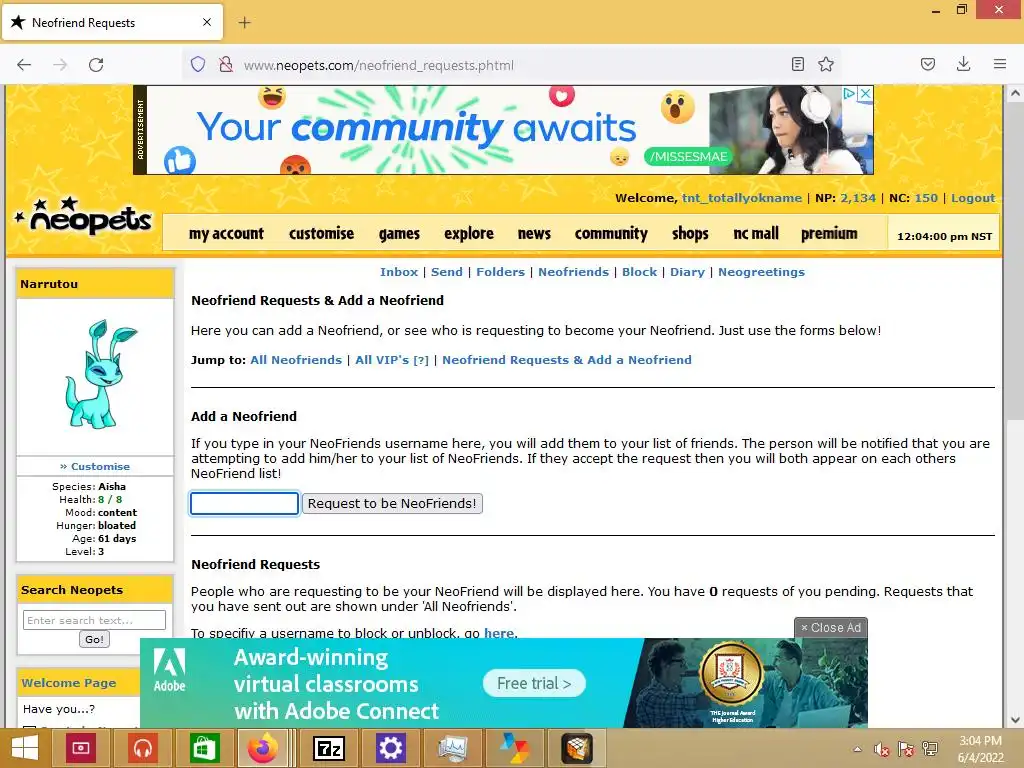Open the nc mall menu
The image size is (1024, 768).
756,233
